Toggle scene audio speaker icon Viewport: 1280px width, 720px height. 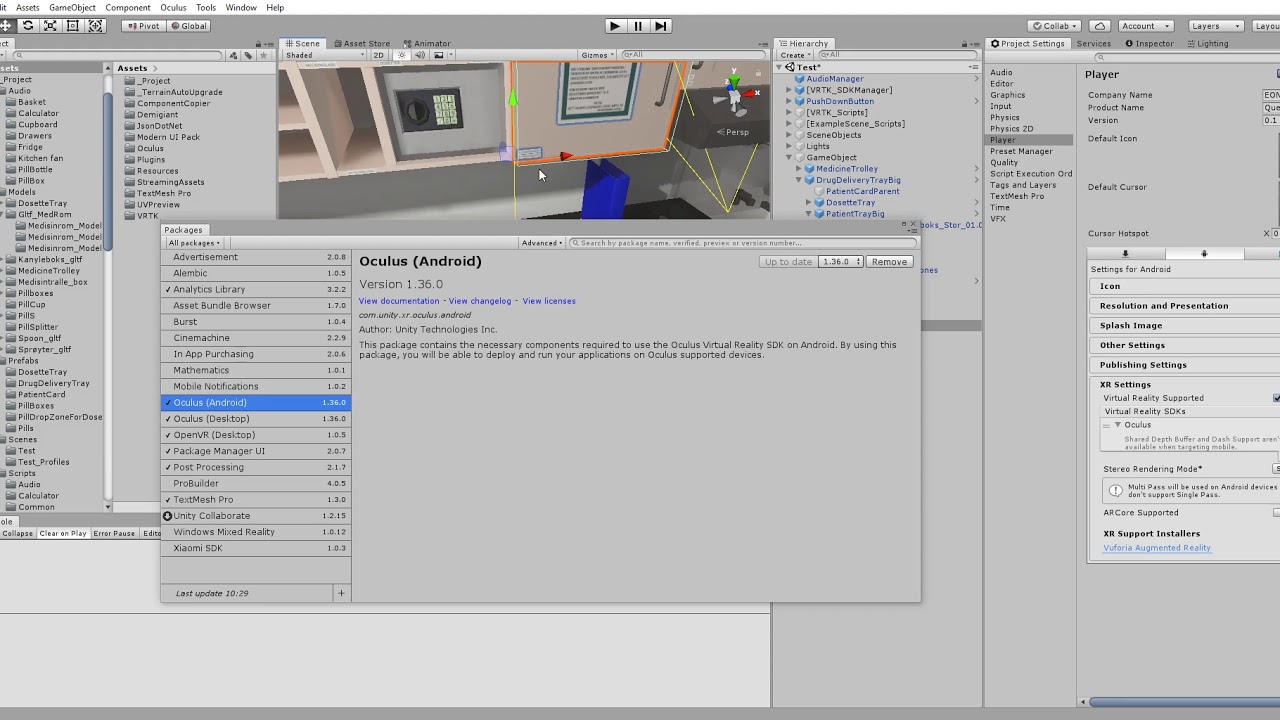point(419,55)
